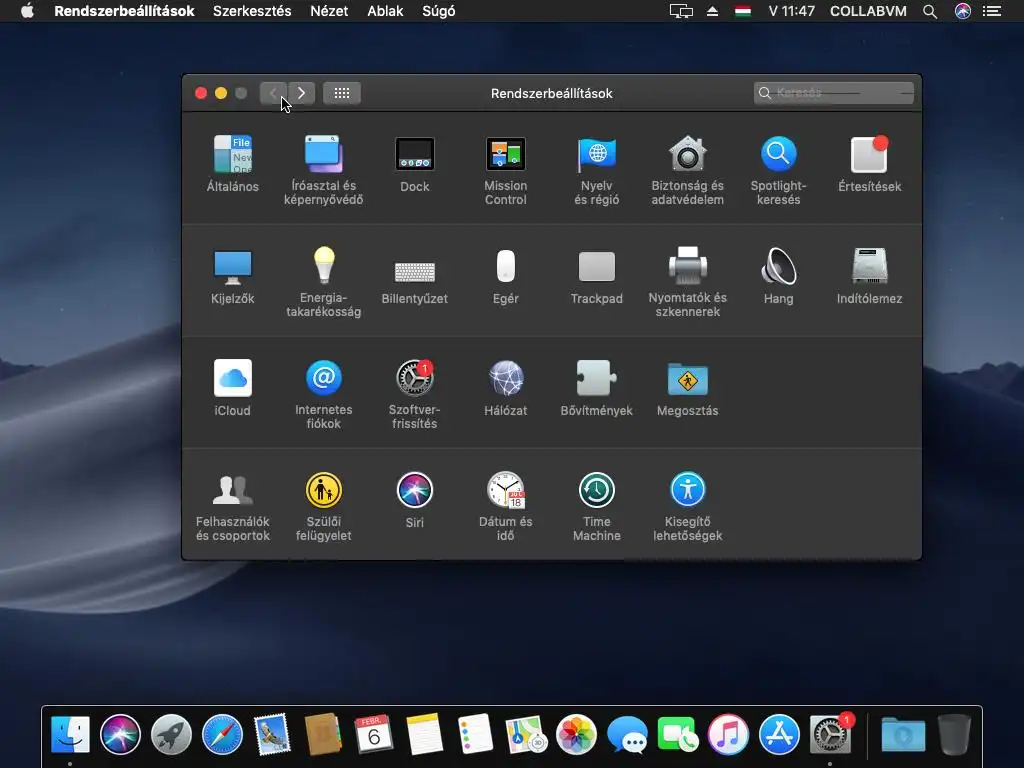Open Spotlight-keresés preferences
1024x768 pixels.
pyautogui.click(x=778, y=170)
